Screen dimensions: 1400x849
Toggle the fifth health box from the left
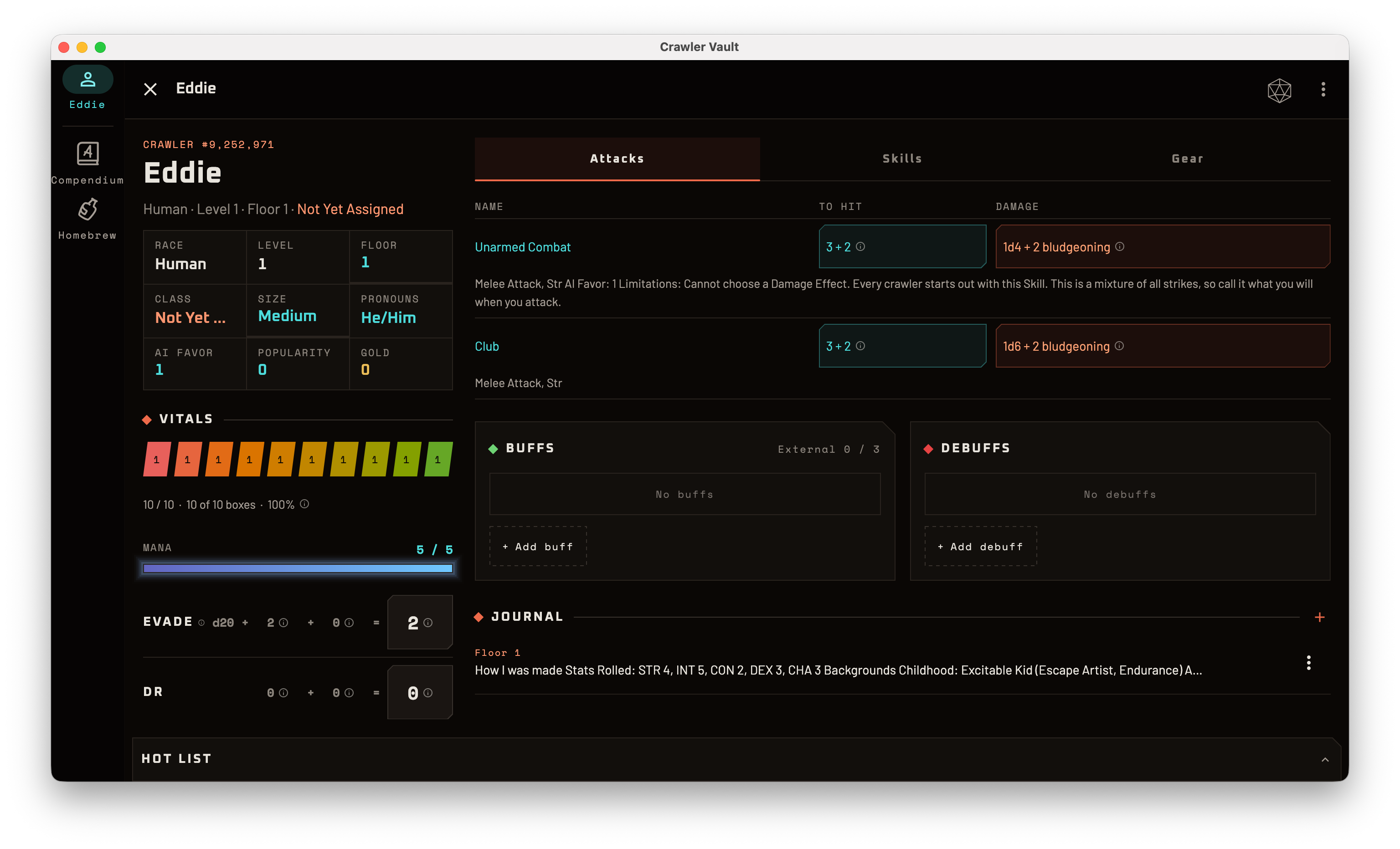281,459
